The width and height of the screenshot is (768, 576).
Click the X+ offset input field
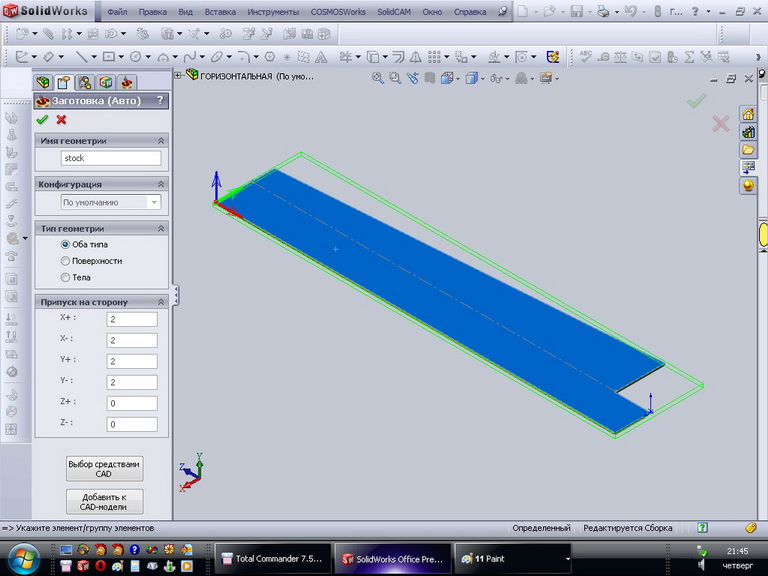point(132,319)
